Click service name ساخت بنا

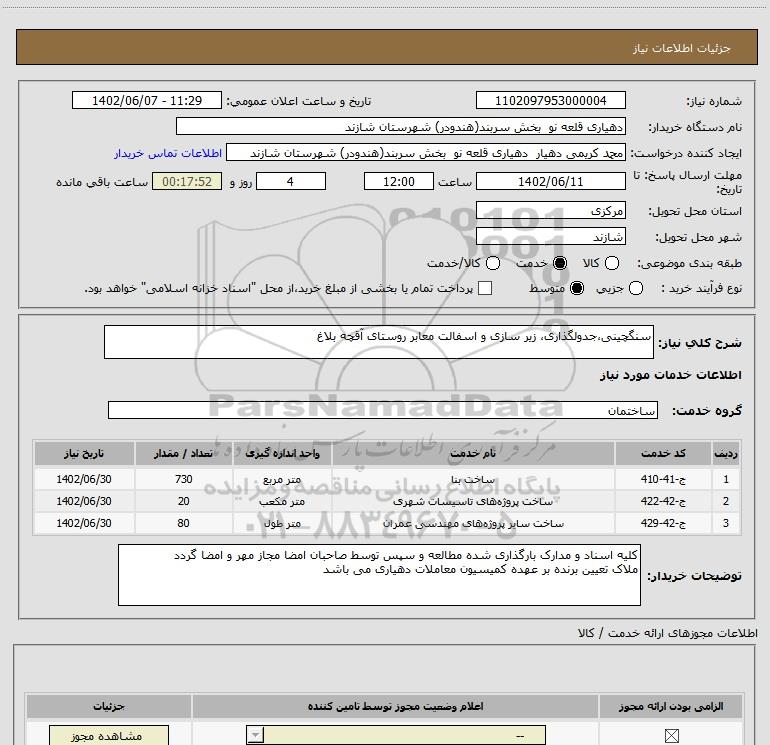pyautogui.click(x=473, y=479)
